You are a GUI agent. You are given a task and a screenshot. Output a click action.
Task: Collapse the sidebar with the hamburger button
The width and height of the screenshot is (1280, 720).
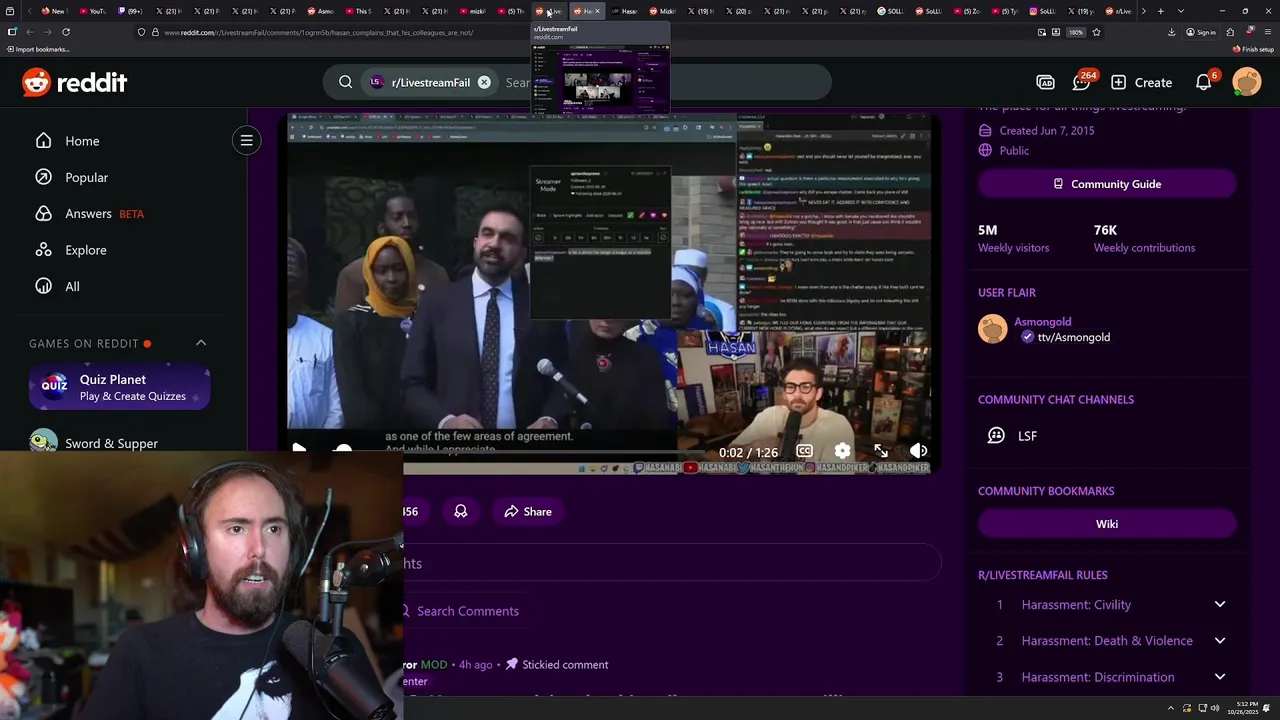246,140
